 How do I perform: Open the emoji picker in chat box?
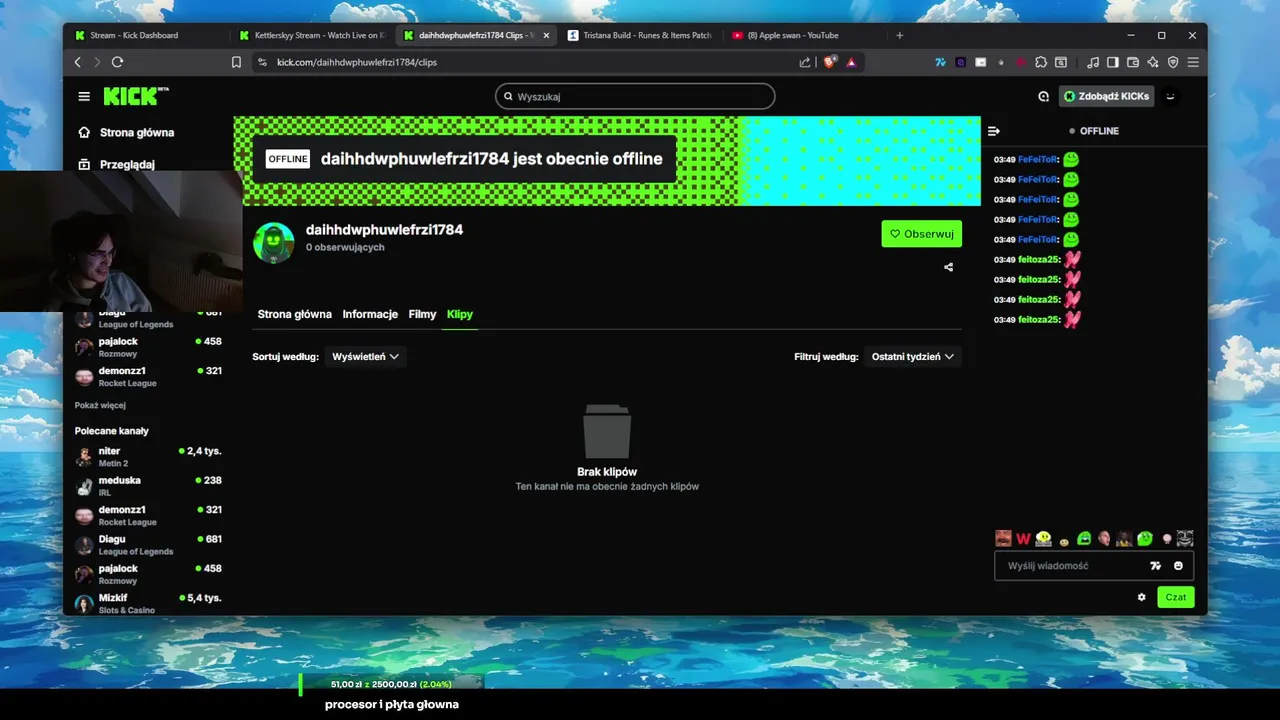(x=1178, y=566)
